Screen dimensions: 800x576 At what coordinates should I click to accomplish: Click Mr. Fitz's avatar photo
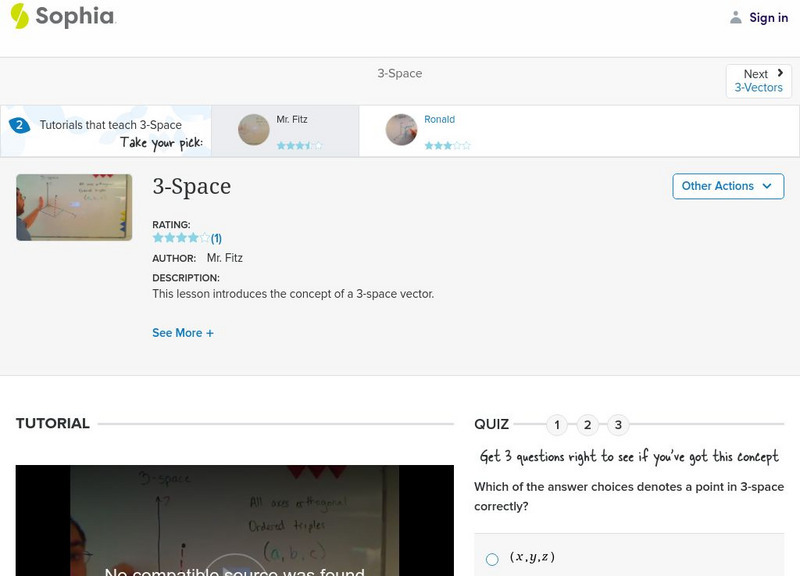pos(253,130)
